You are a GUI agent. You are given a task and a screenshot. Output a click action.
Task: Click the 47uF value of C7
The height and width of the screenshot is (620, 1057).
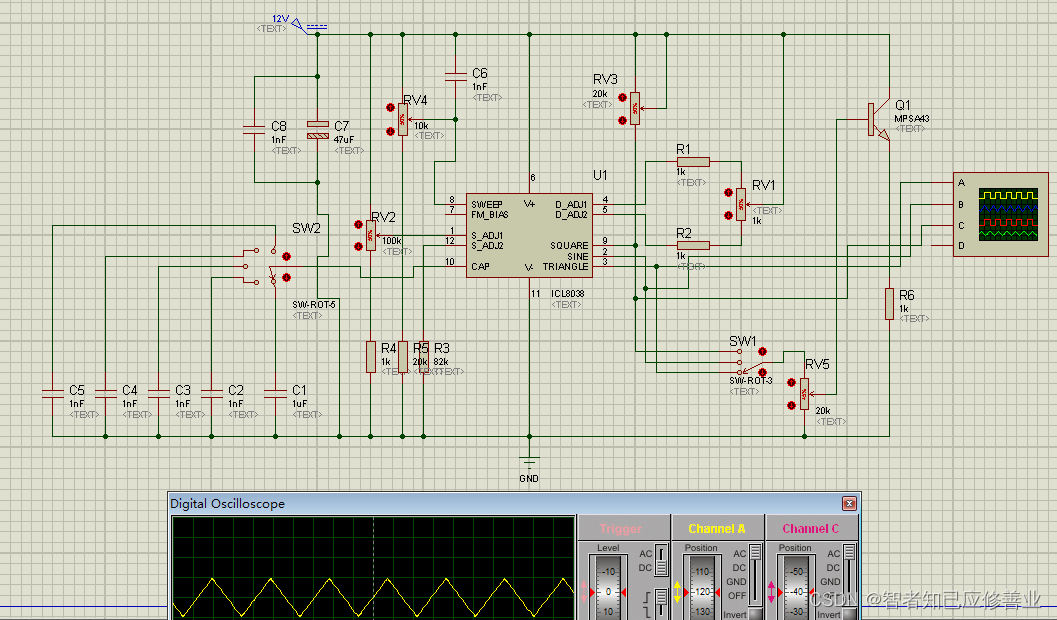coord(344,140)
